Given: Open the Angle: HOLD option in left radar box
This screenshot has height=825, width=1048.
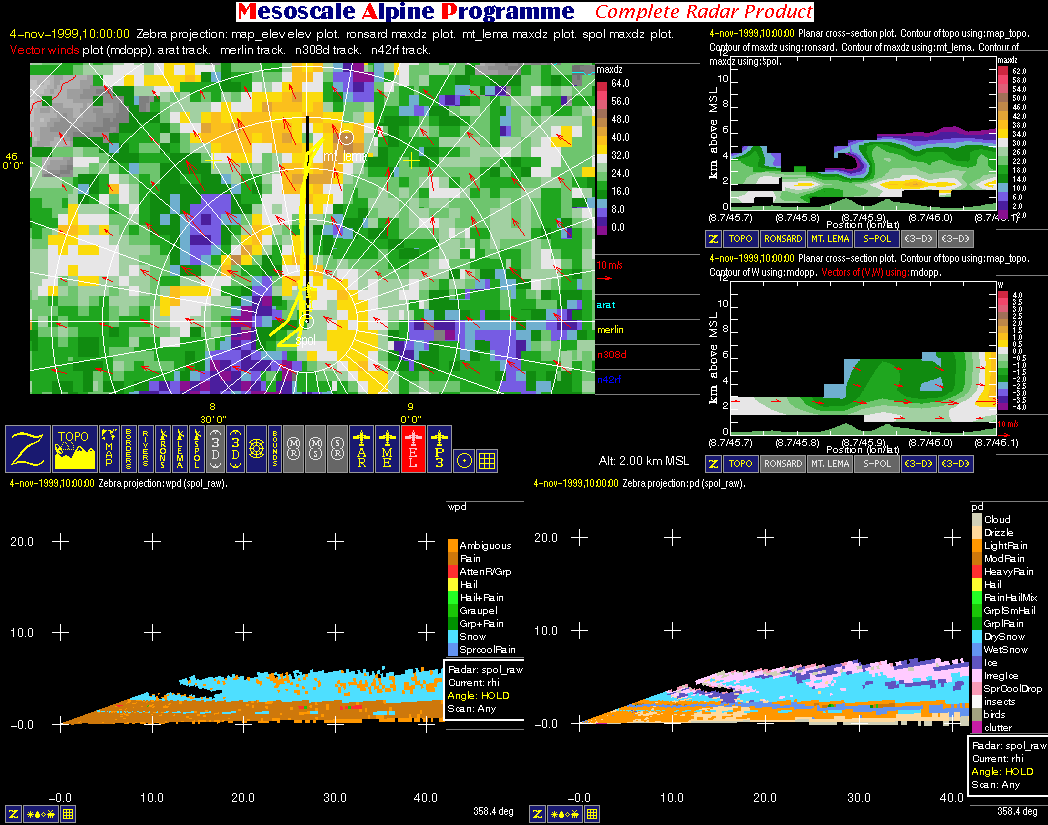Looking at the screenshot, I should click(483, 696).
